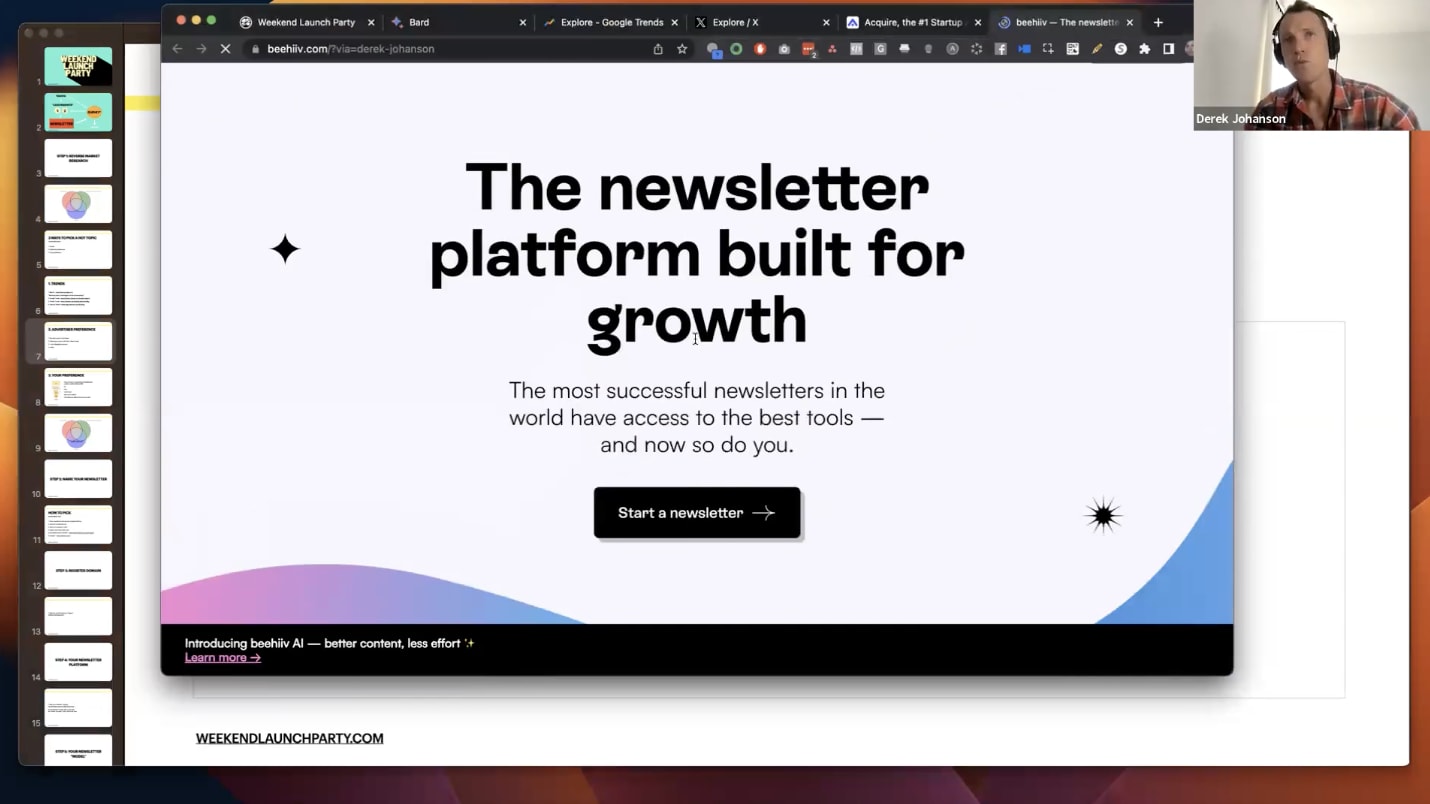
Task: Click the Derek Johanson video tile
Action: click(x=1311, y=65)
